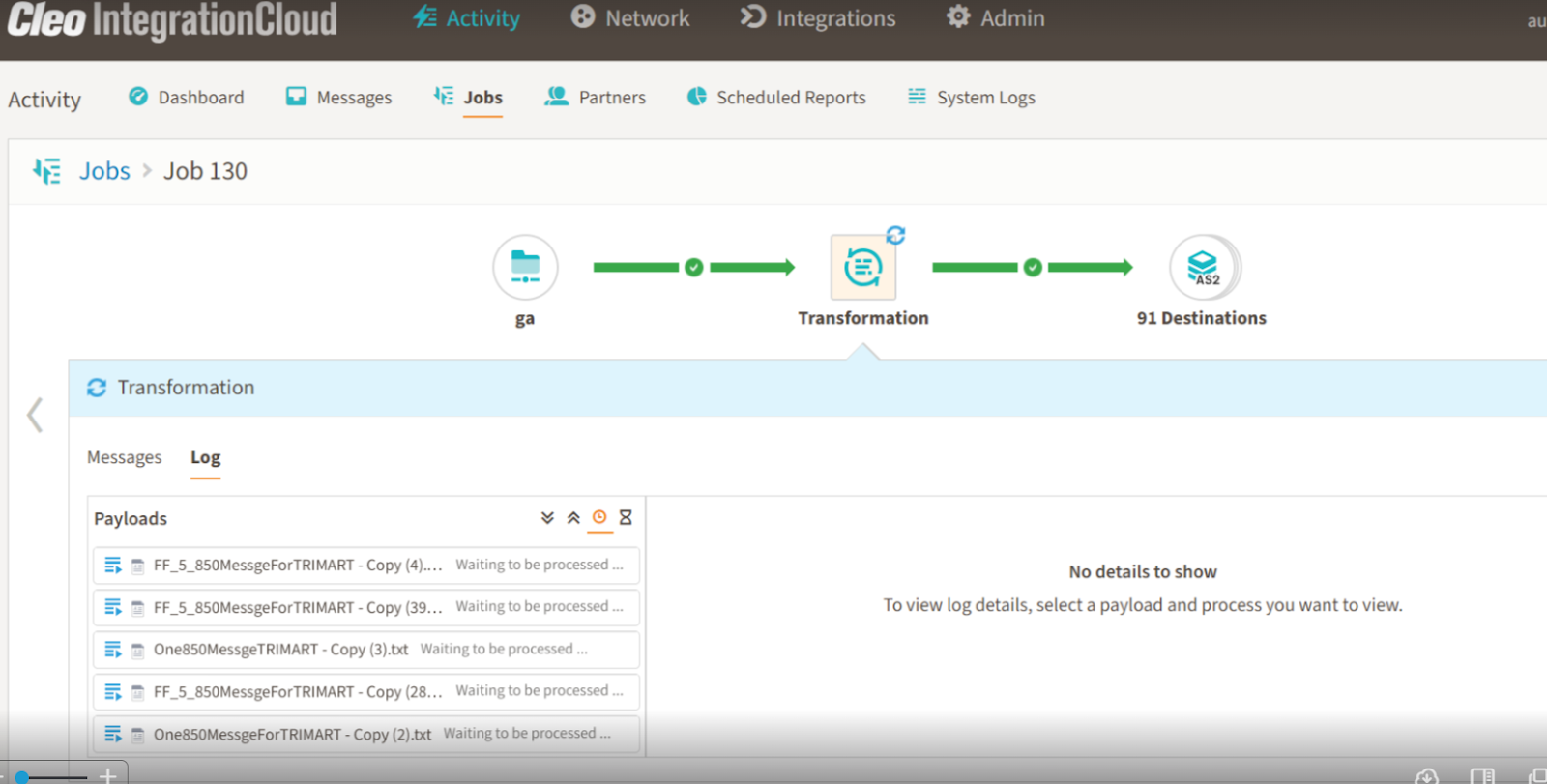Select the AS2 91 Destinations node icon
The image size is (1547, 784).
coord(1203,267)
